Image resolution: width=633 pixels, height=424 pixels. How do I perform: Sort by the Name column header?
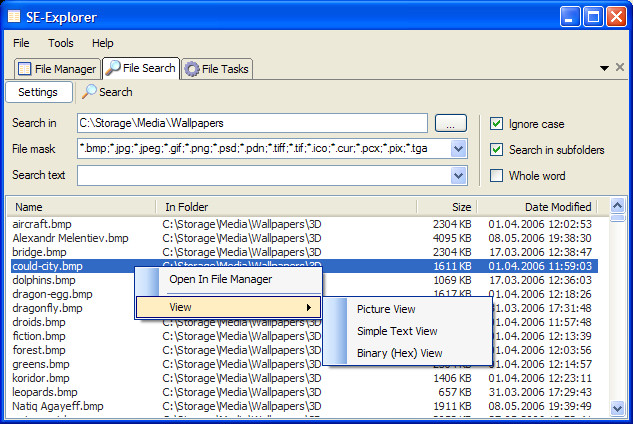tap(81, 207)
